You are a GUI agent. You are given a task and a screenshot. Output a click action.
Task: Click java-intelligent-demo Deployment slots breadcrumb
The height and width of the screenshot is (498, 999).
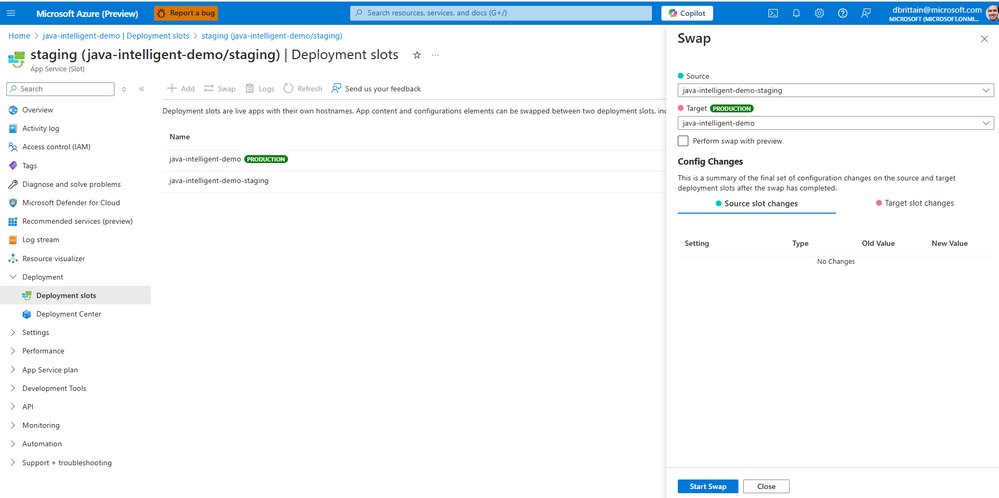point(115,36)
